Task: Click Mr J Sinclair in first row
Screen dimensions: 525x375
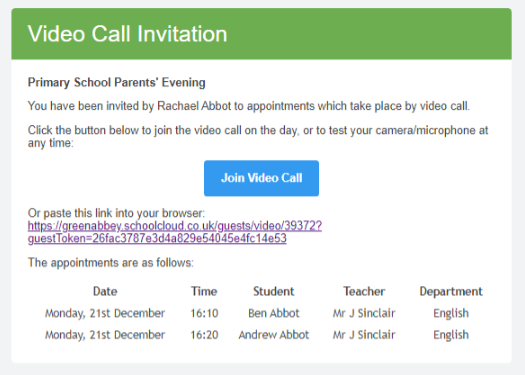Action: pos(364,313)
